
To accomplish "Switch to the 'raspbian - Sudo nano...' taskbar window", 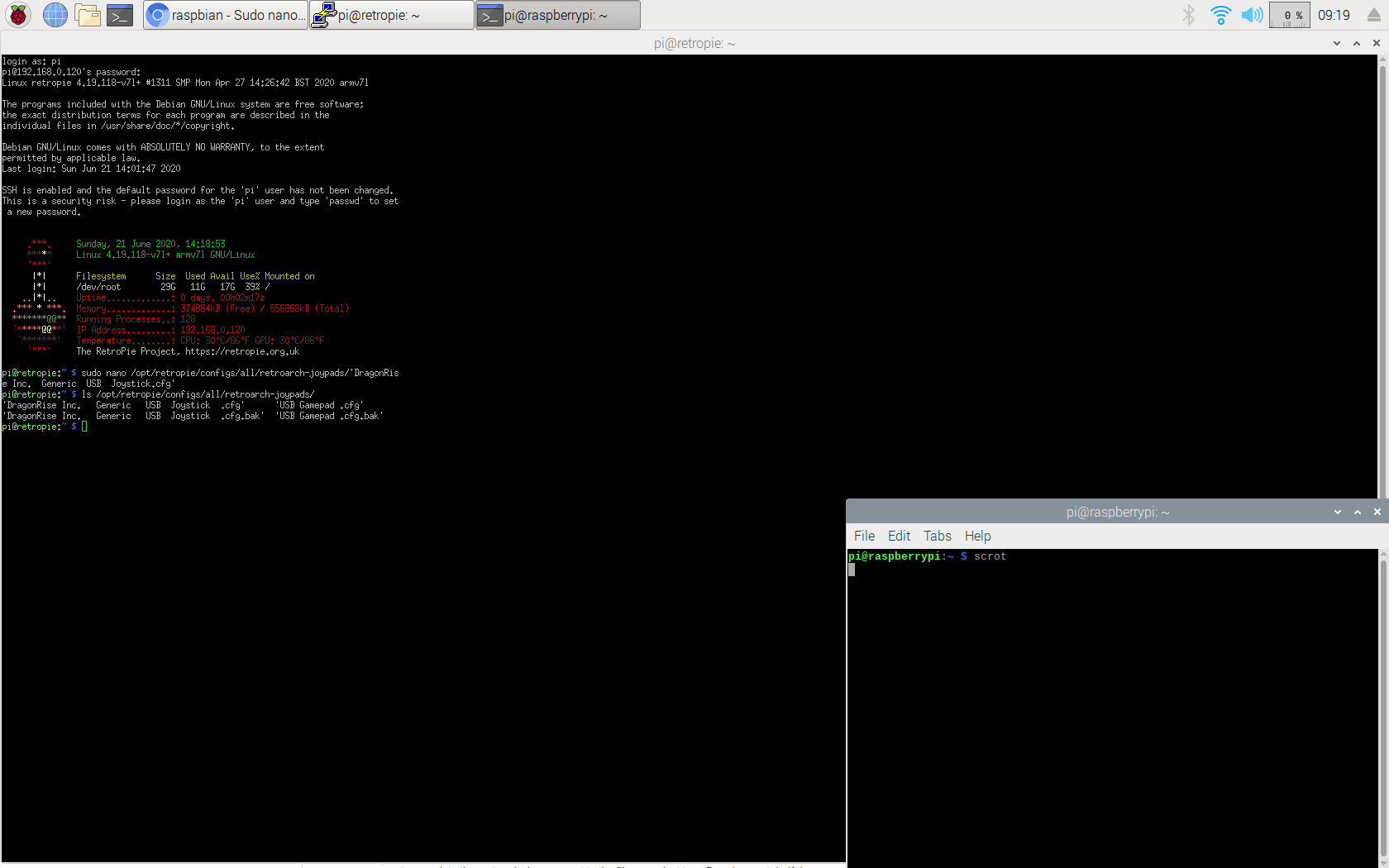I will click(x=226, y=15).
